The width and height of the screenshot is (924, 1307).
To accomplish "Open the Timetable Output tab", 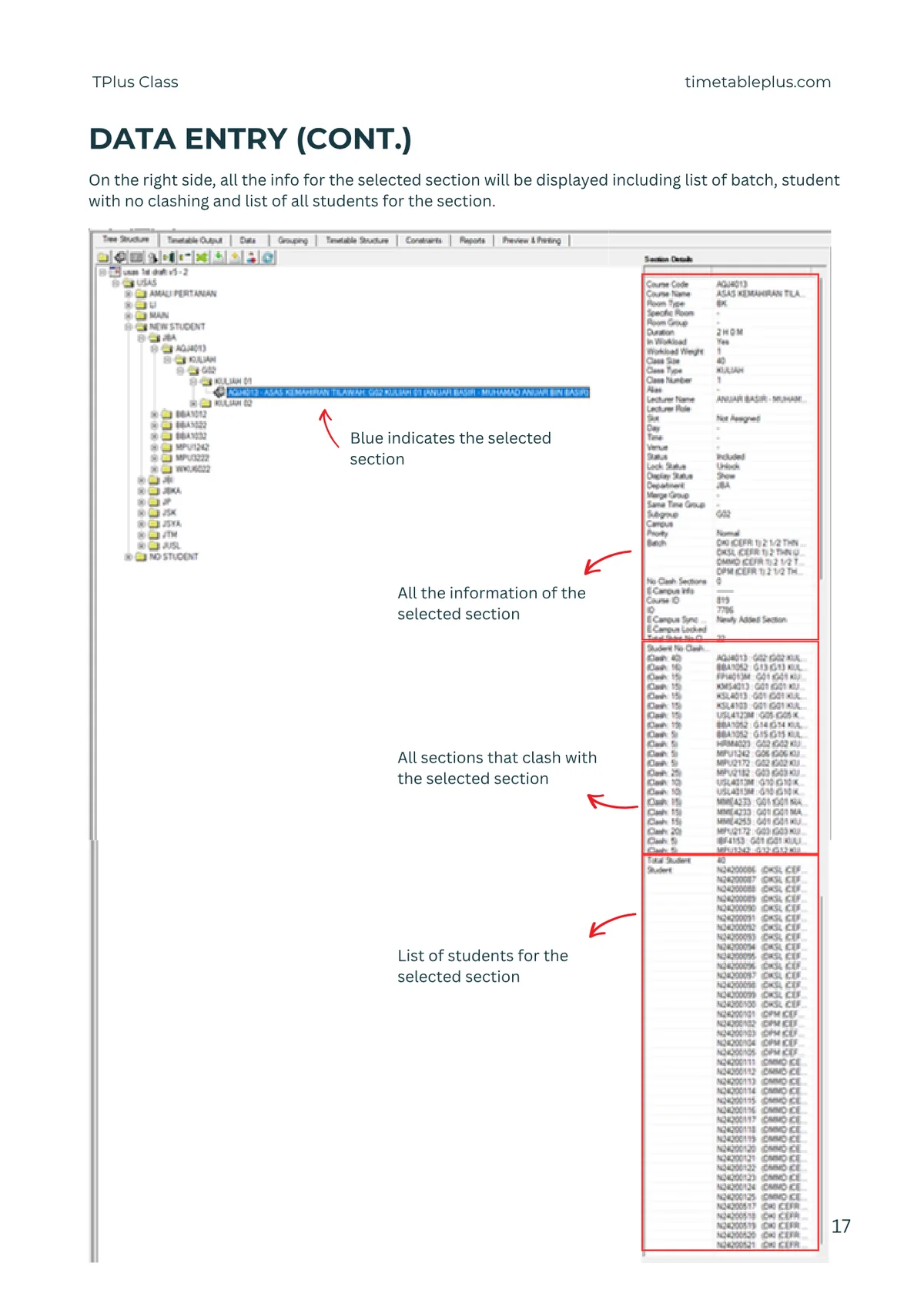I will coord(195,240).
